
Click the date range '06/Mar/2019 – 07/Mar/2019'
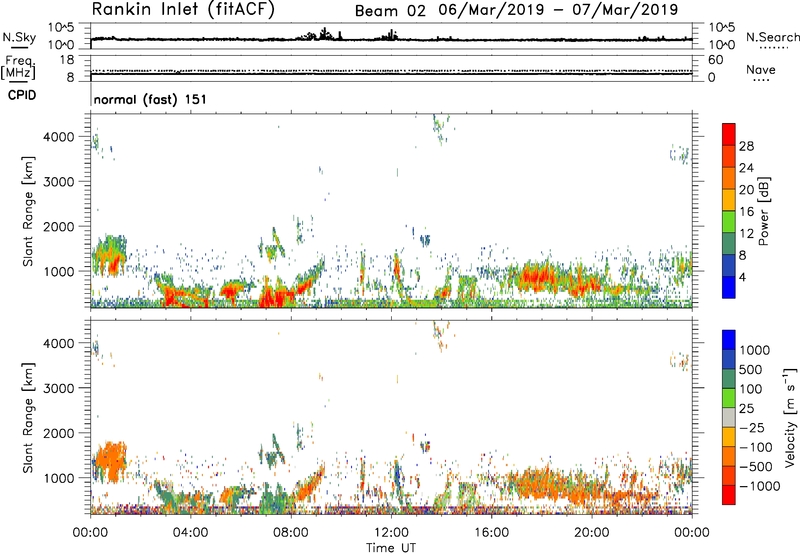click(558, 10)
